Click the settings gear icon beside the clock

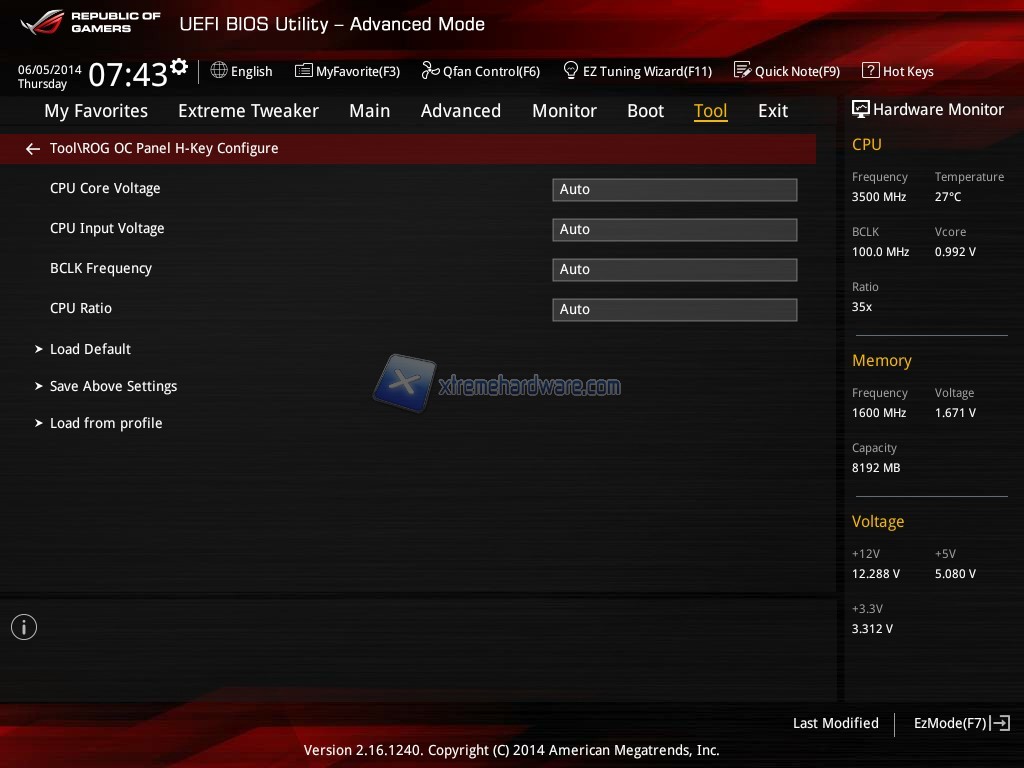[x=179, y=67]
